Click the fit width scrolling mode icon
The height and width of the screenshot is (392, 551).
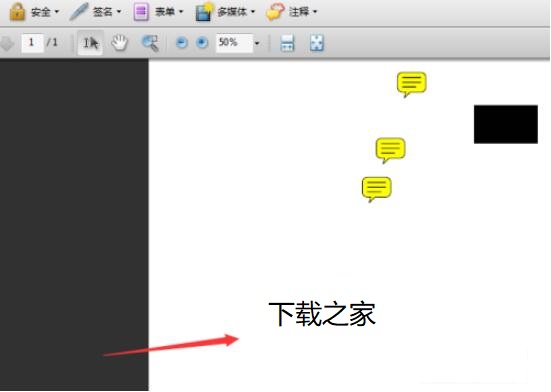pos(287,43)
